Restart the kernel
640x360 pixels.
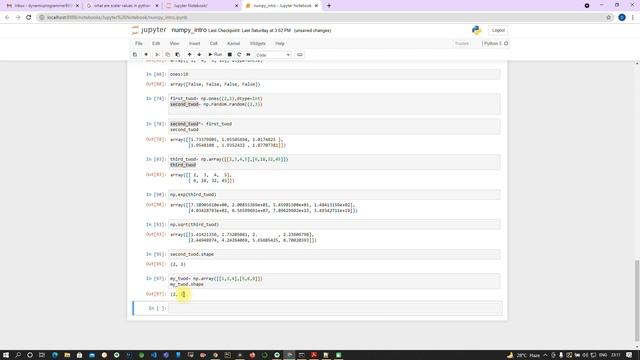[239, 55]
